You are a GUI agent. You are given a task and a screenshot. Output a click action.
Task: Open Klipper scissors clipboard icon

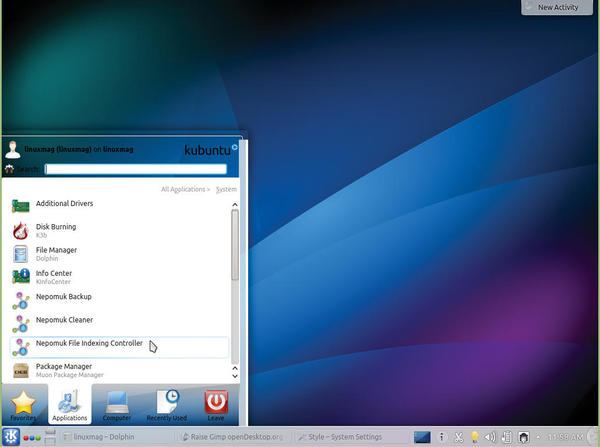[458, 437]
